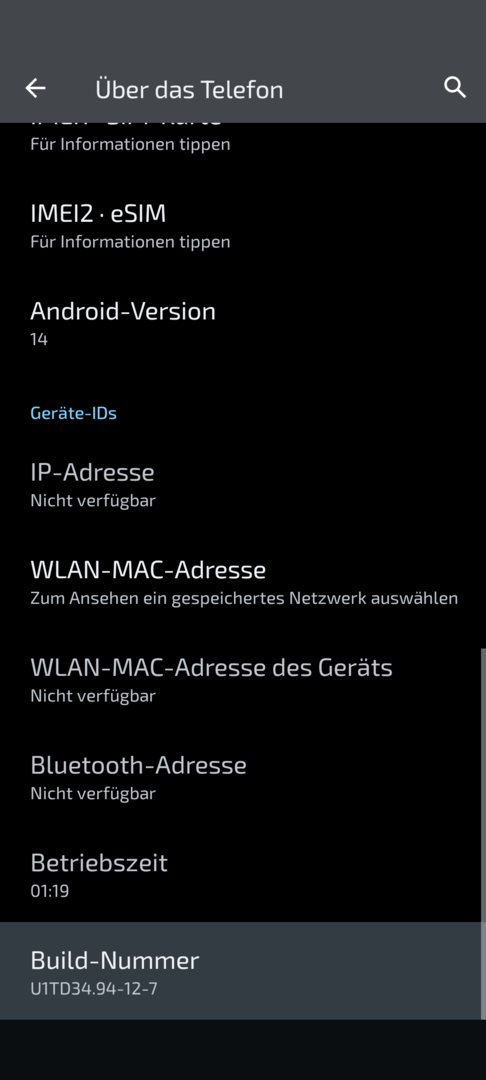Tap 'Für Informationen tippen' under IMEI2

pyautogui.click(x=130, y=242)
